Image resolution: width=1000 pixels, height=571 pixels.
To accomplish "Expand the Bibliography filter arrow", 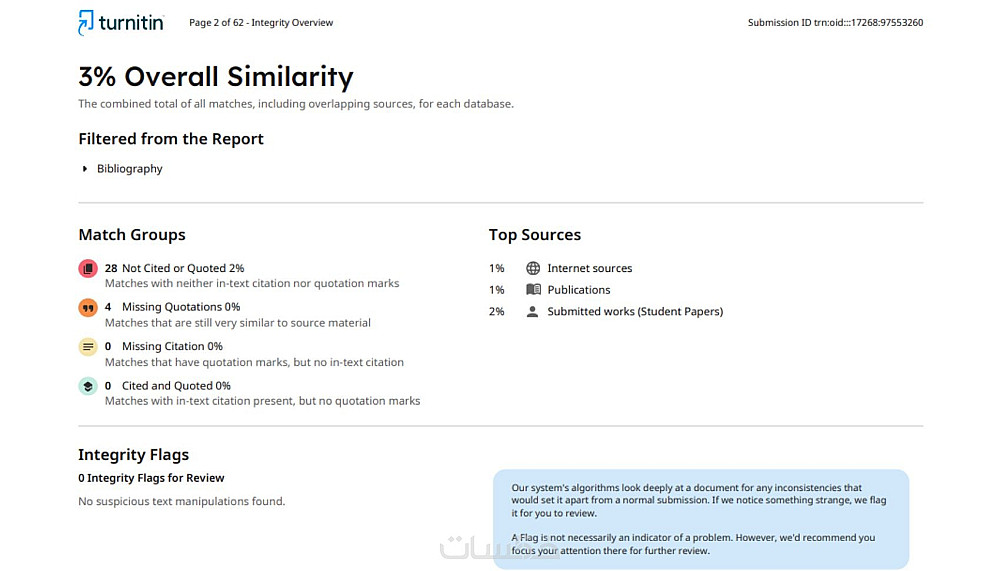I will [x=85, y=169].
